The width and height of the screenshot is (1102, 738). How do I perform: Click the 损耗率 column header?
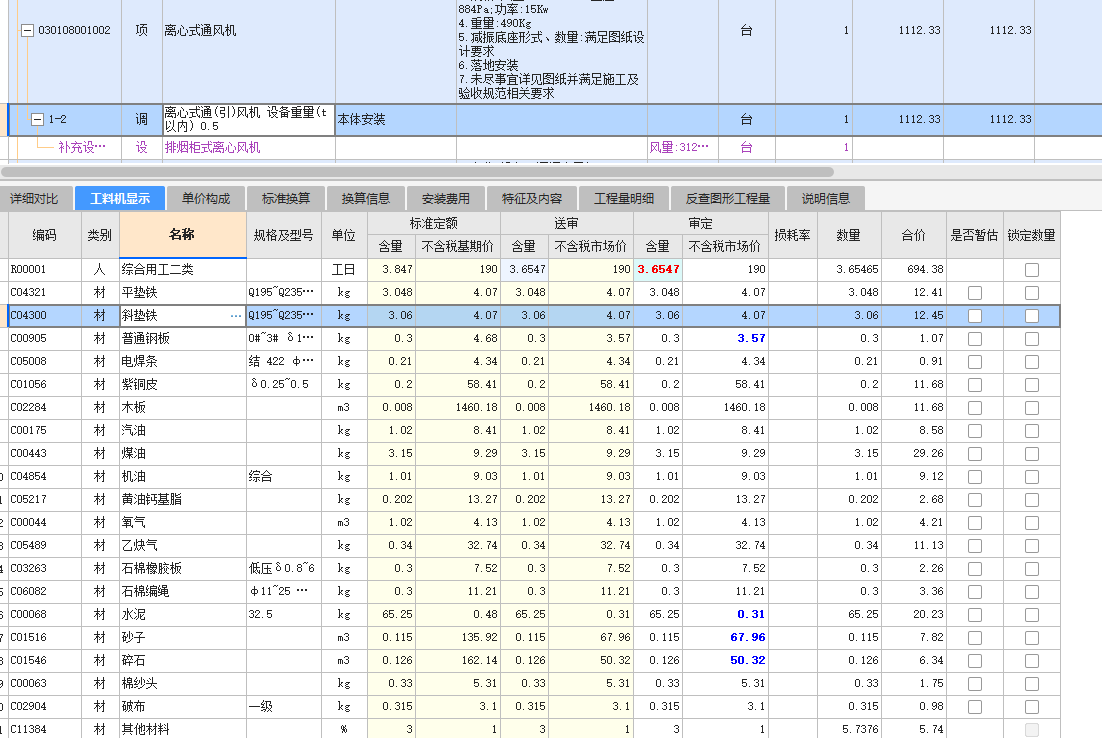(792, 235)
